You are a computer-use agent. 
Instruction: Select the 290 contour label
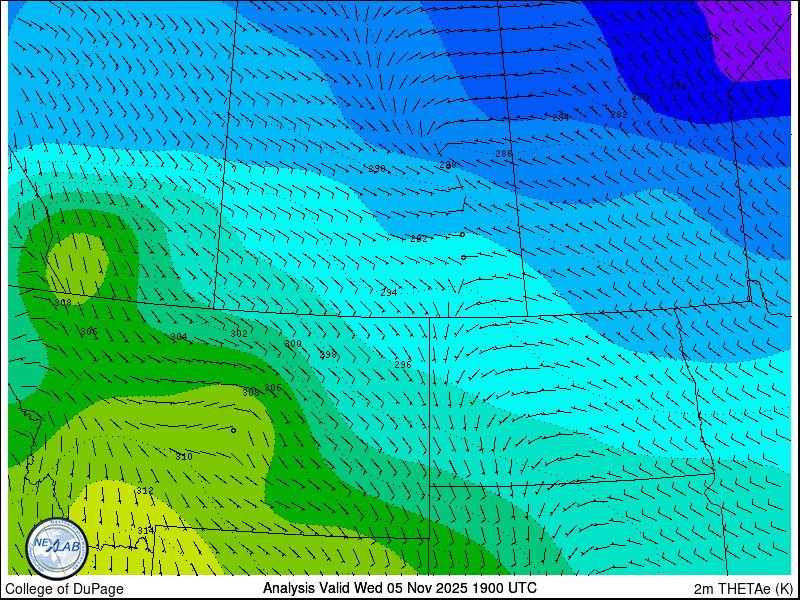pyautogui.click(x=377, y=169)
